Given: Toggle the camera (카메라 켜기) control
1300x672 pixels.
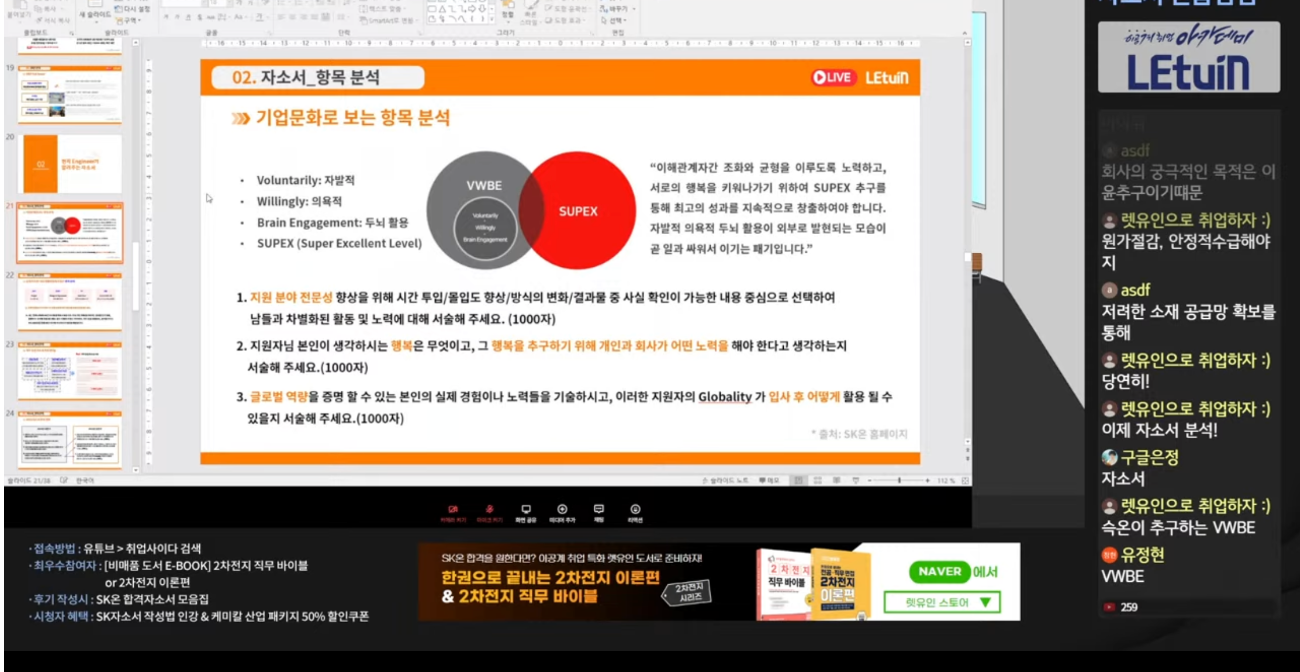Looking at the screenshot, I should 453,512.
